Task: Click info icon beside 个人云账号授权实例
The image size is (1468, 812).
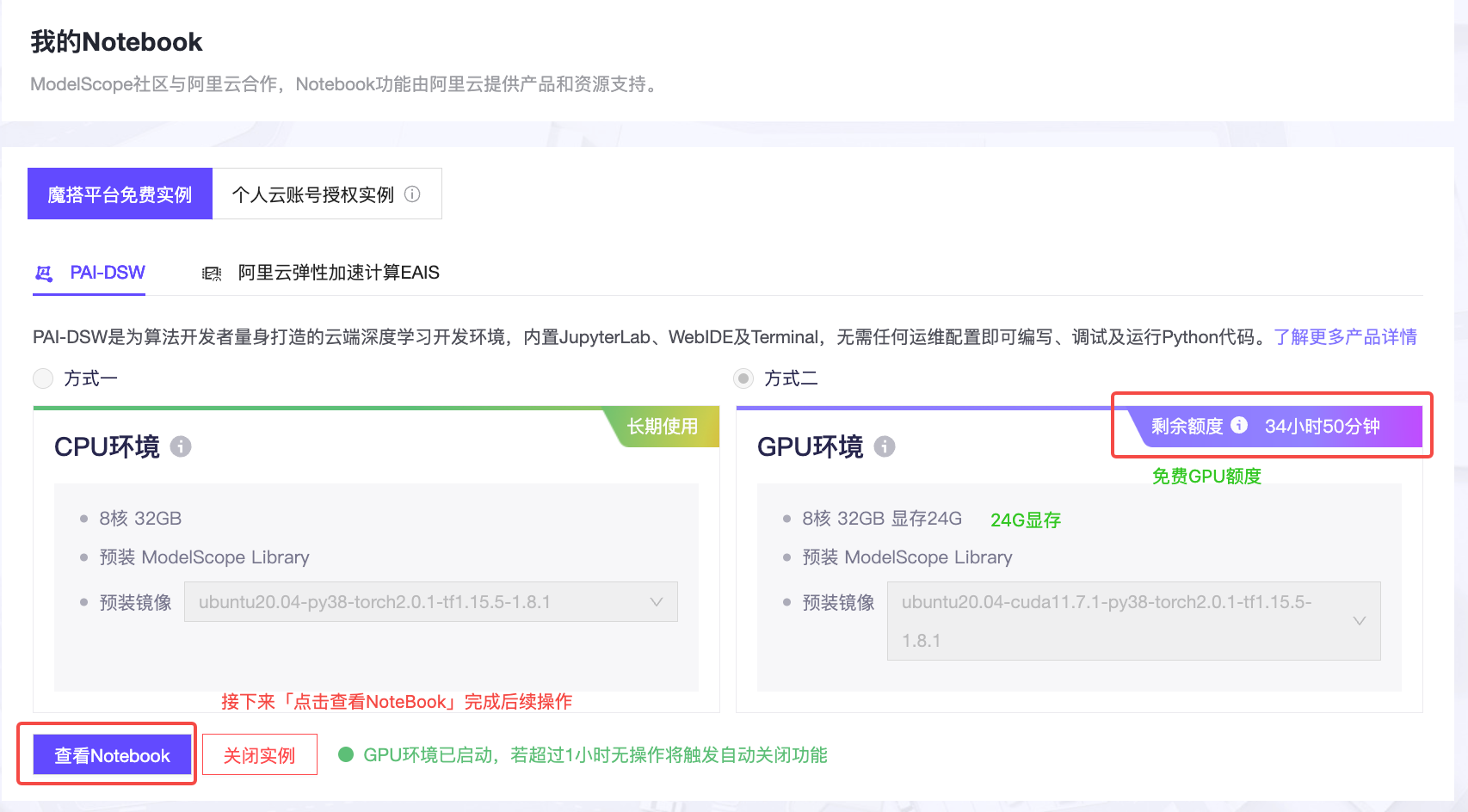Action: coord(412,194)
